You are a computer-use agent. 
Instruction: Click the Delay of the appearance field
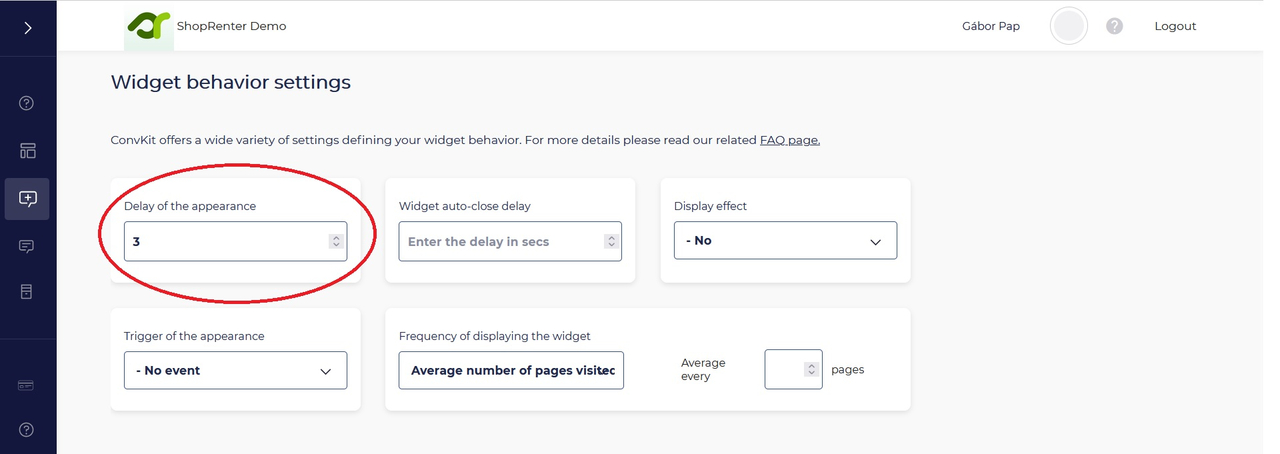coord(228,241)
